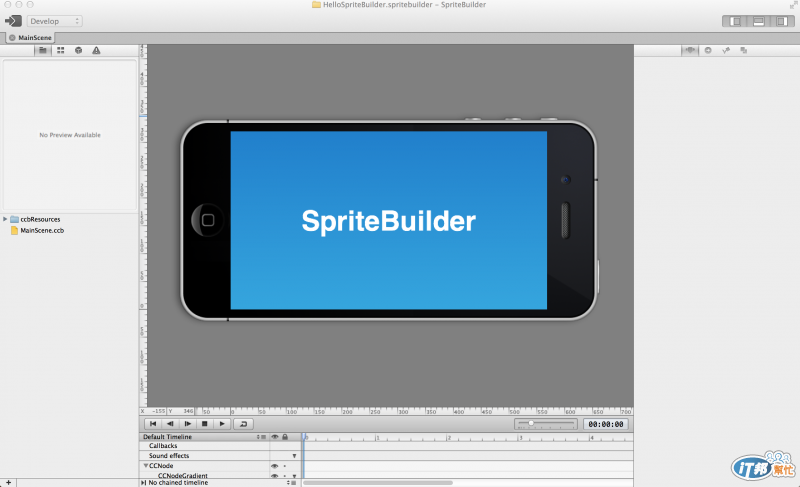The height and width of the screenshot is (487, 800).
Task: Toggle the CCNode lock dot
Action: [x=285, y=466]
